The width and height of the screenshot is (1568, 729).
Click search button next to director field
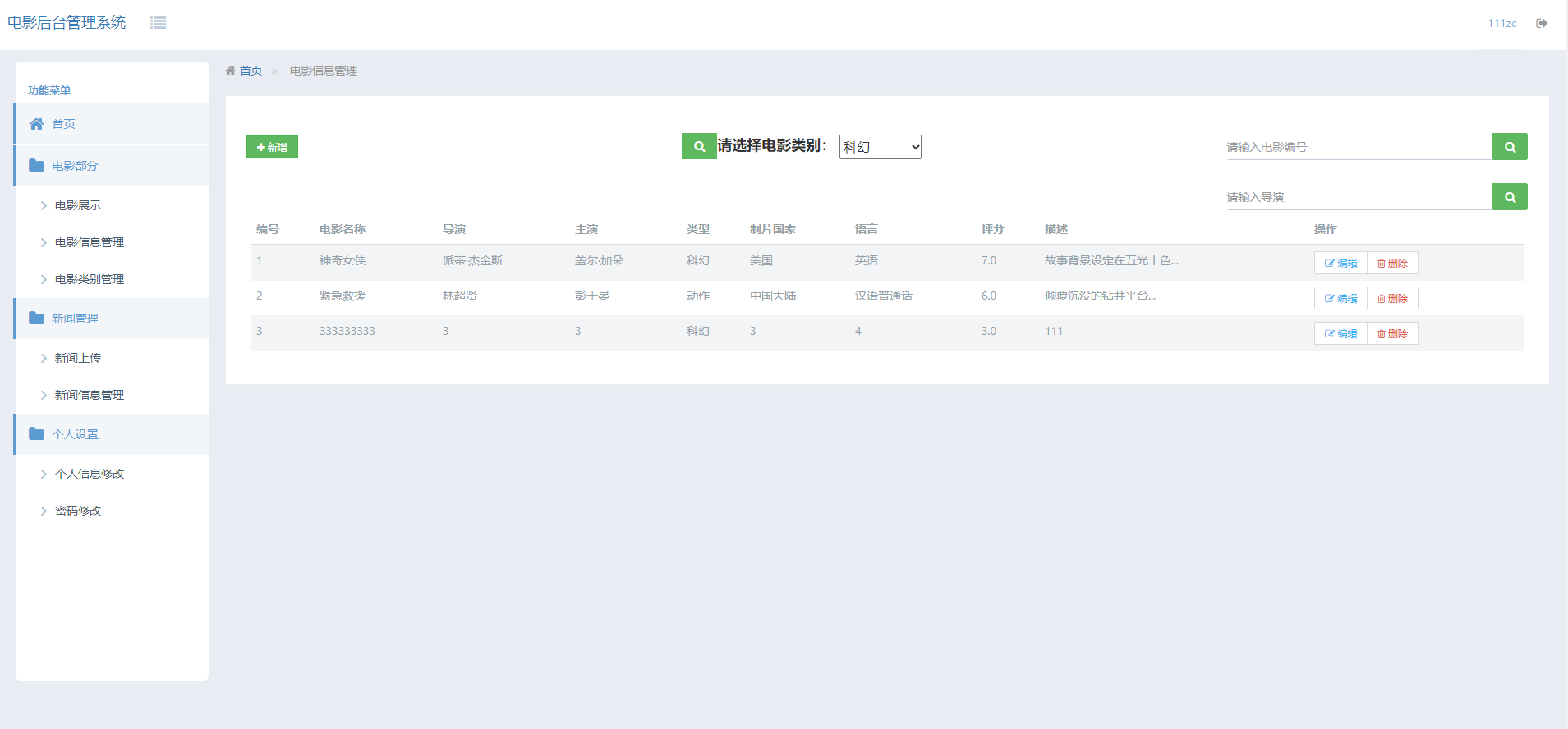(1510, 196)
